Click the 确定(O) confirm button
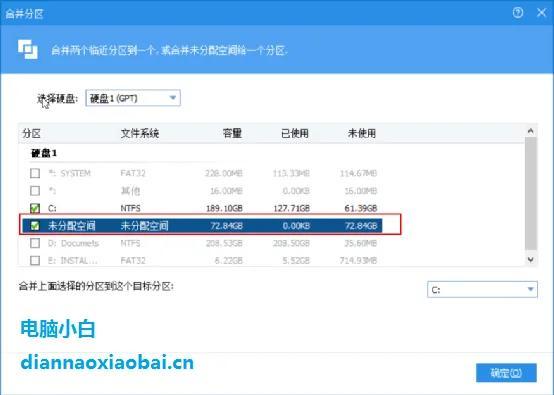 click(x=506, y=373)
